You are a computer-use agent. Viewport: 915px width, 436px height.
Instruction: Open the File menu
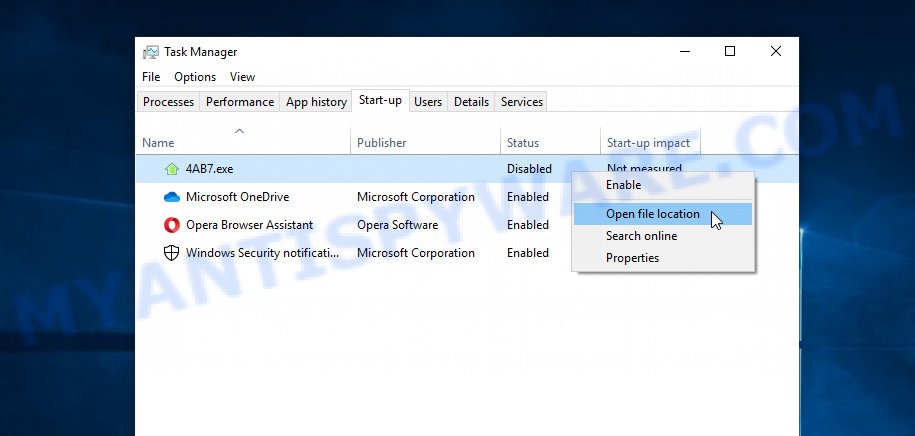(x=151, y=77)
